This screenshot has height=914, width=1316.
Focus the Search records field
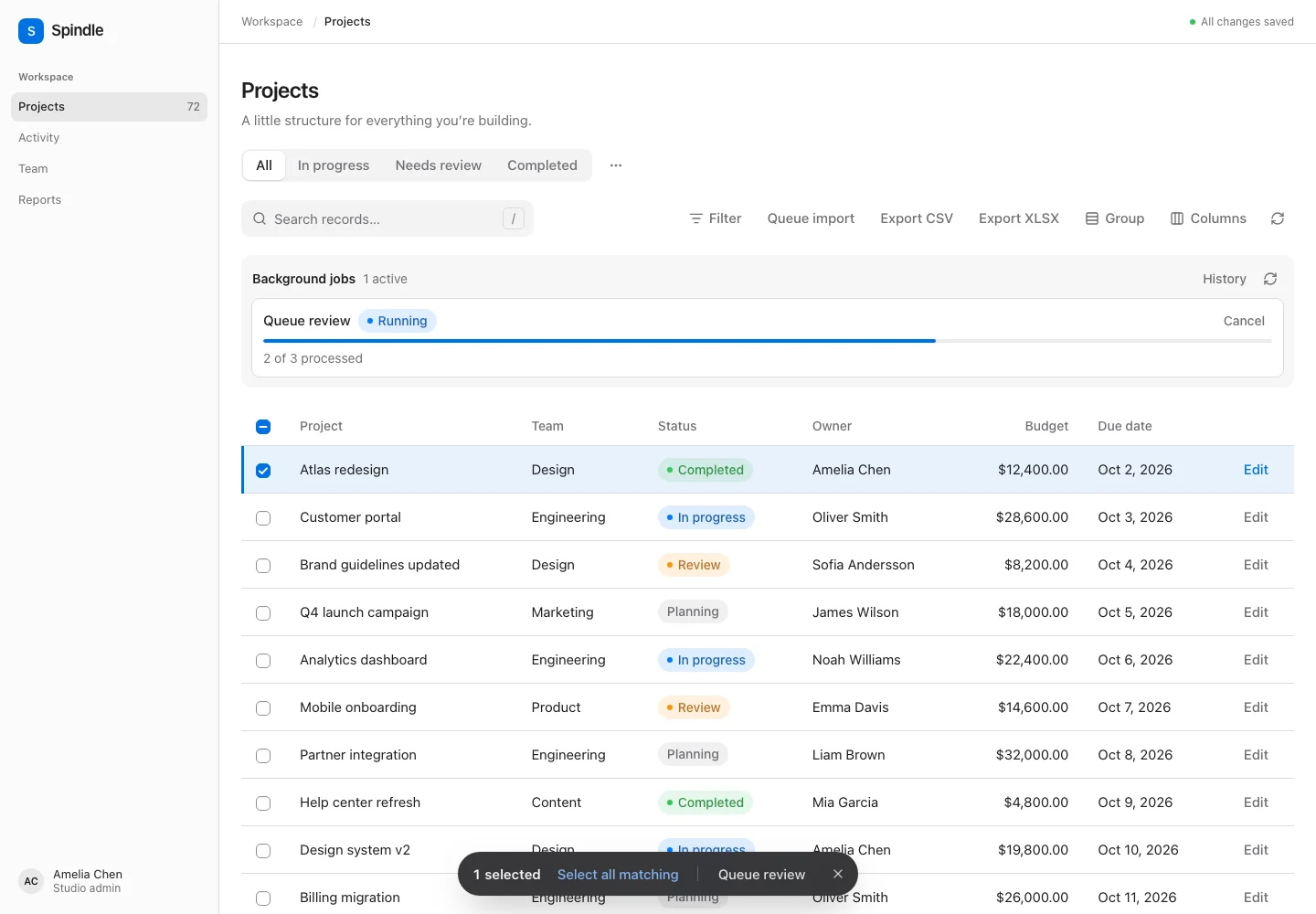(387, 218)
